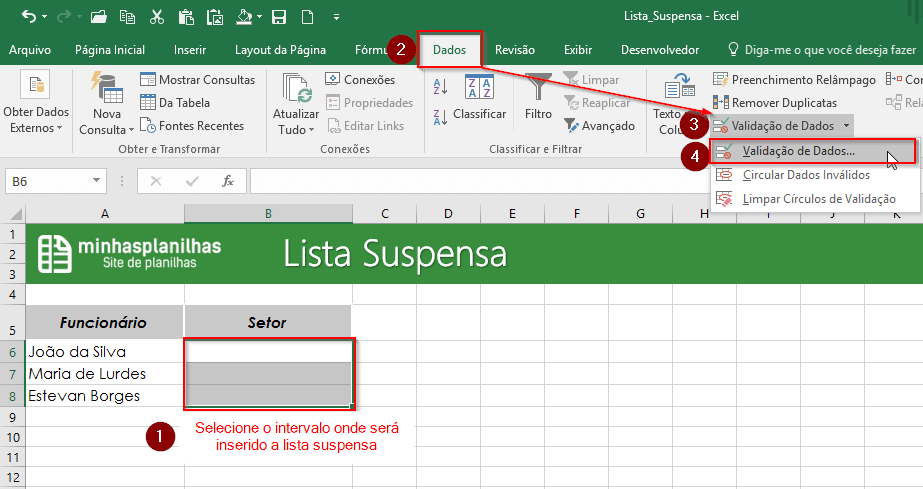Click Mostrar Consultas

pyautogui.click(x=198, y=79)
